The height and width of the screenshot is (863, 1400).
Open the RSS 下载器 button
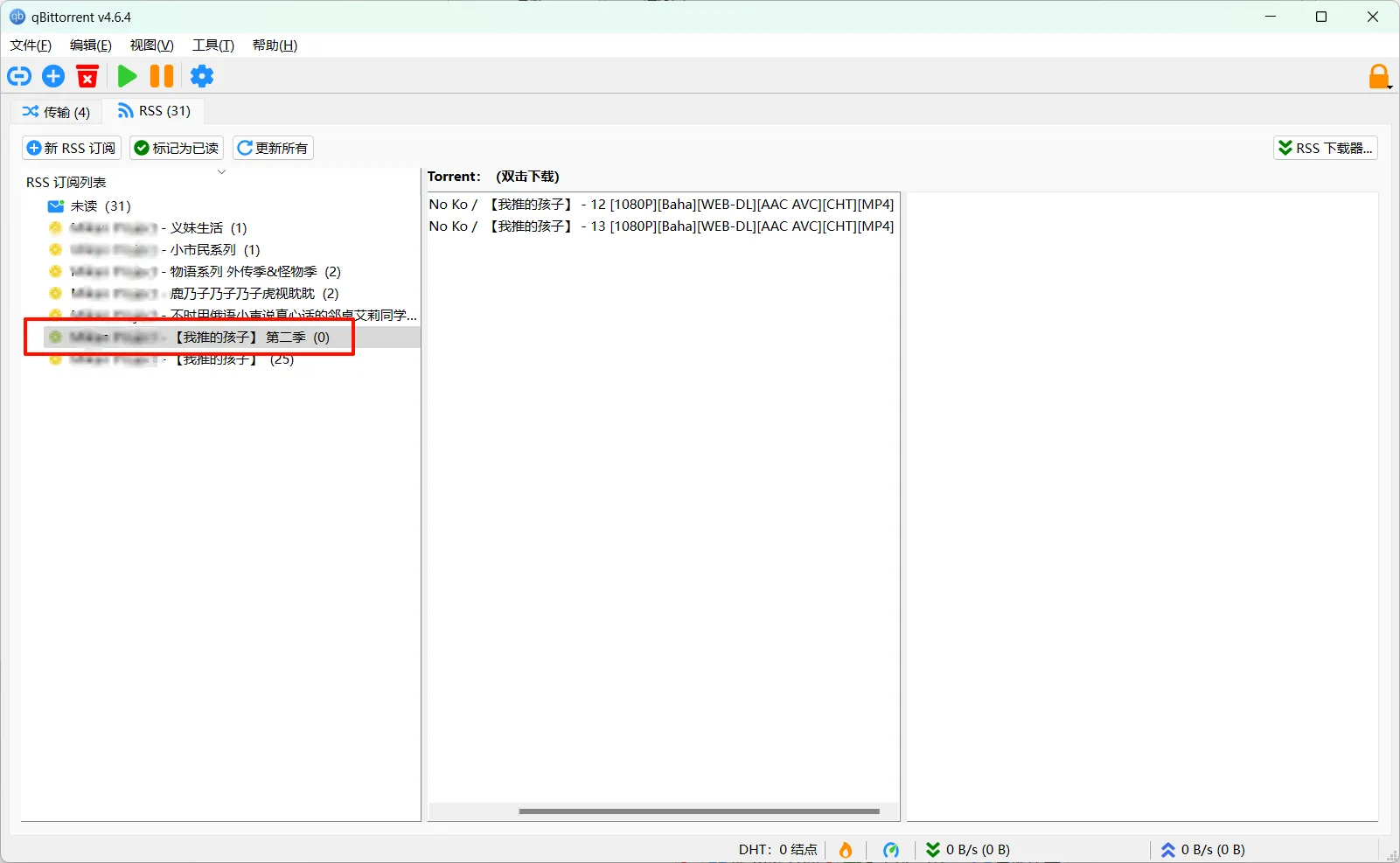click(x=1326, y=148)
